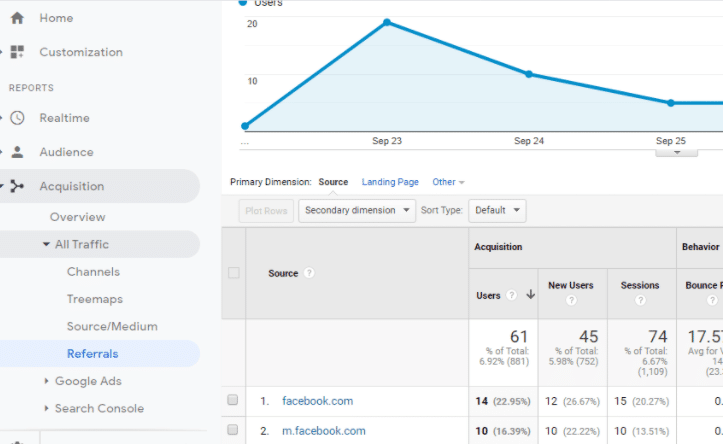
Task: Open the Audience reports
Action: click(x=66, y=152)
